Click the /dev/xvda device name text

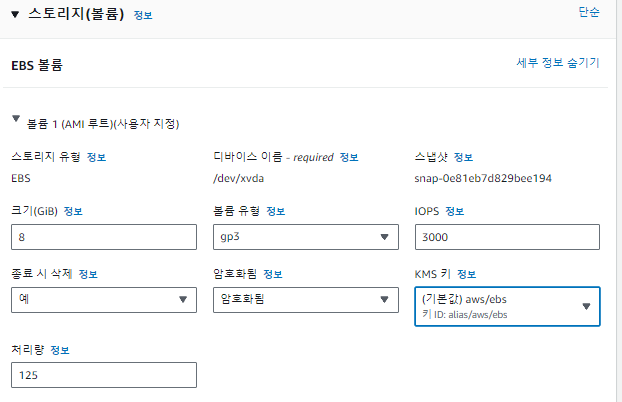pos(238,178)
